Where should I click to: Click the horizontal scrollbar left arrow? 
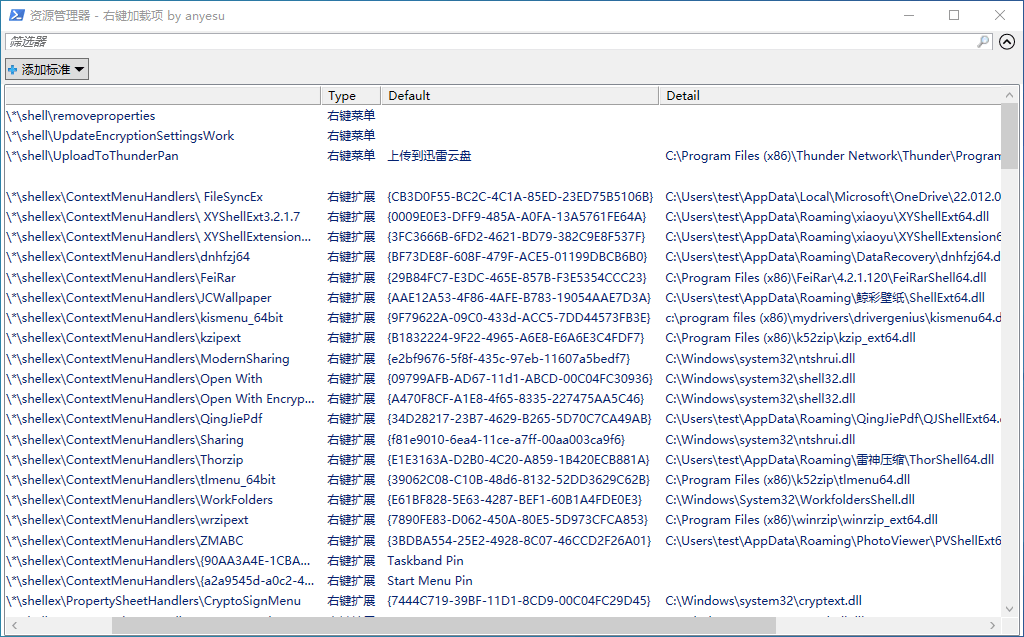14,625
